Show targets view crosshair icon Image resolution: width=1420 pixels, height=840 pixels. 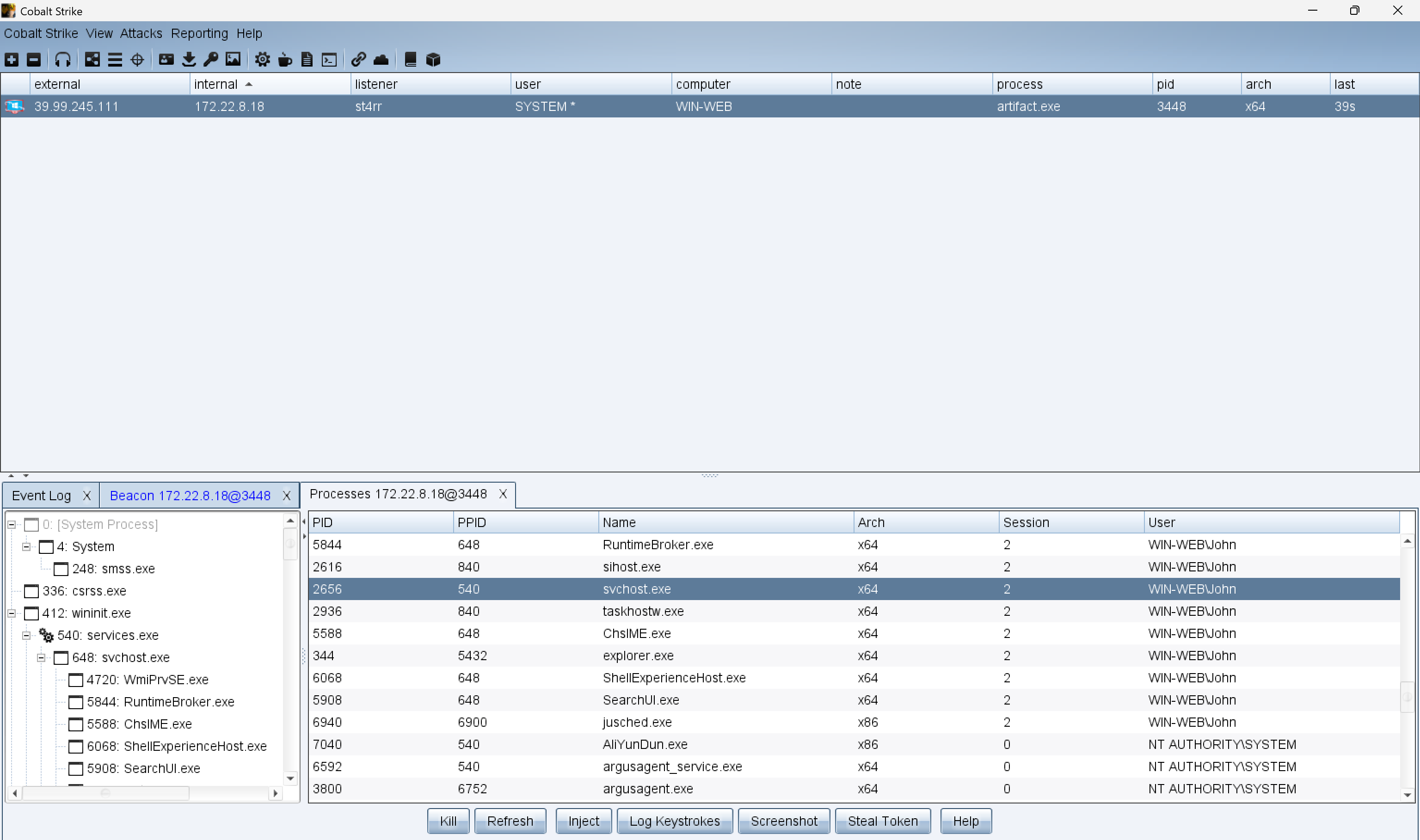[137, 60]
